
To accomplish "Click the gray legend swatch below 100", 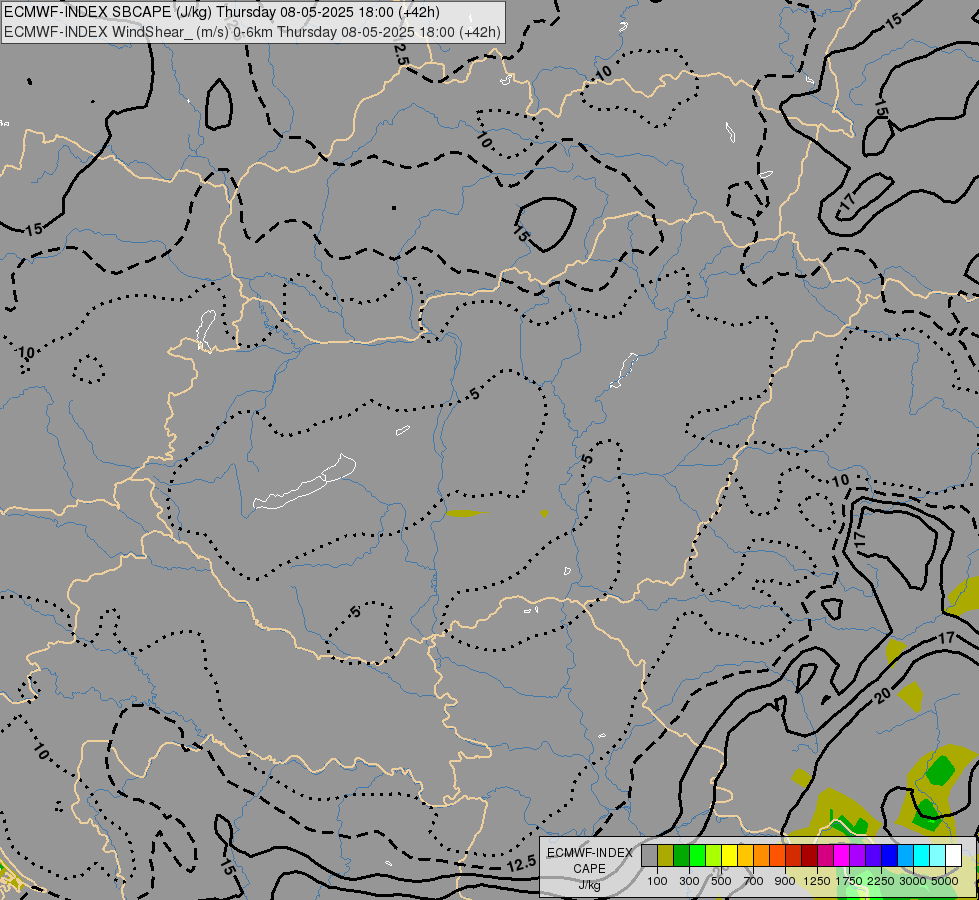I will point(650,855).
